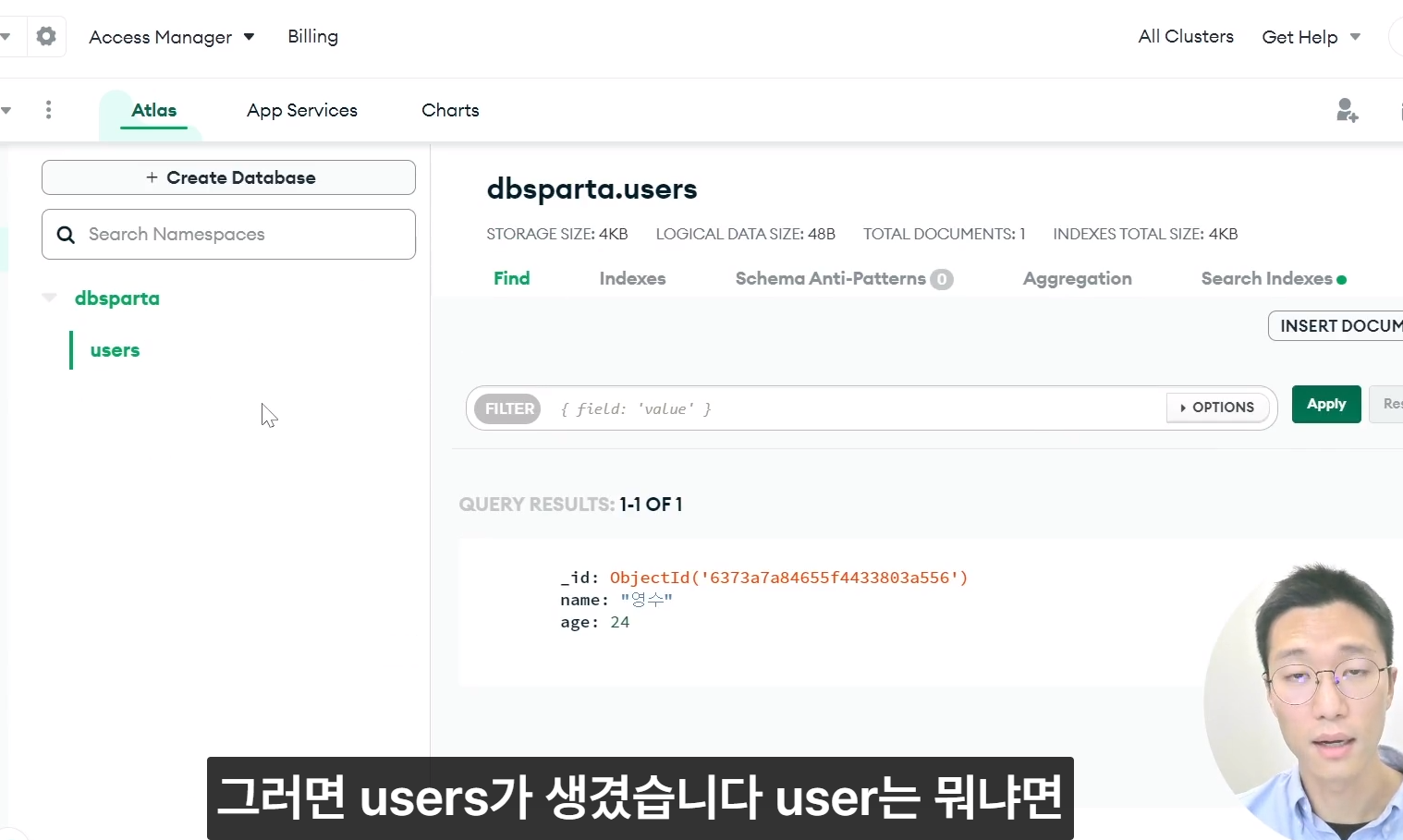Click the LOGICAL DATA SIZE: 48B stat

745,234
